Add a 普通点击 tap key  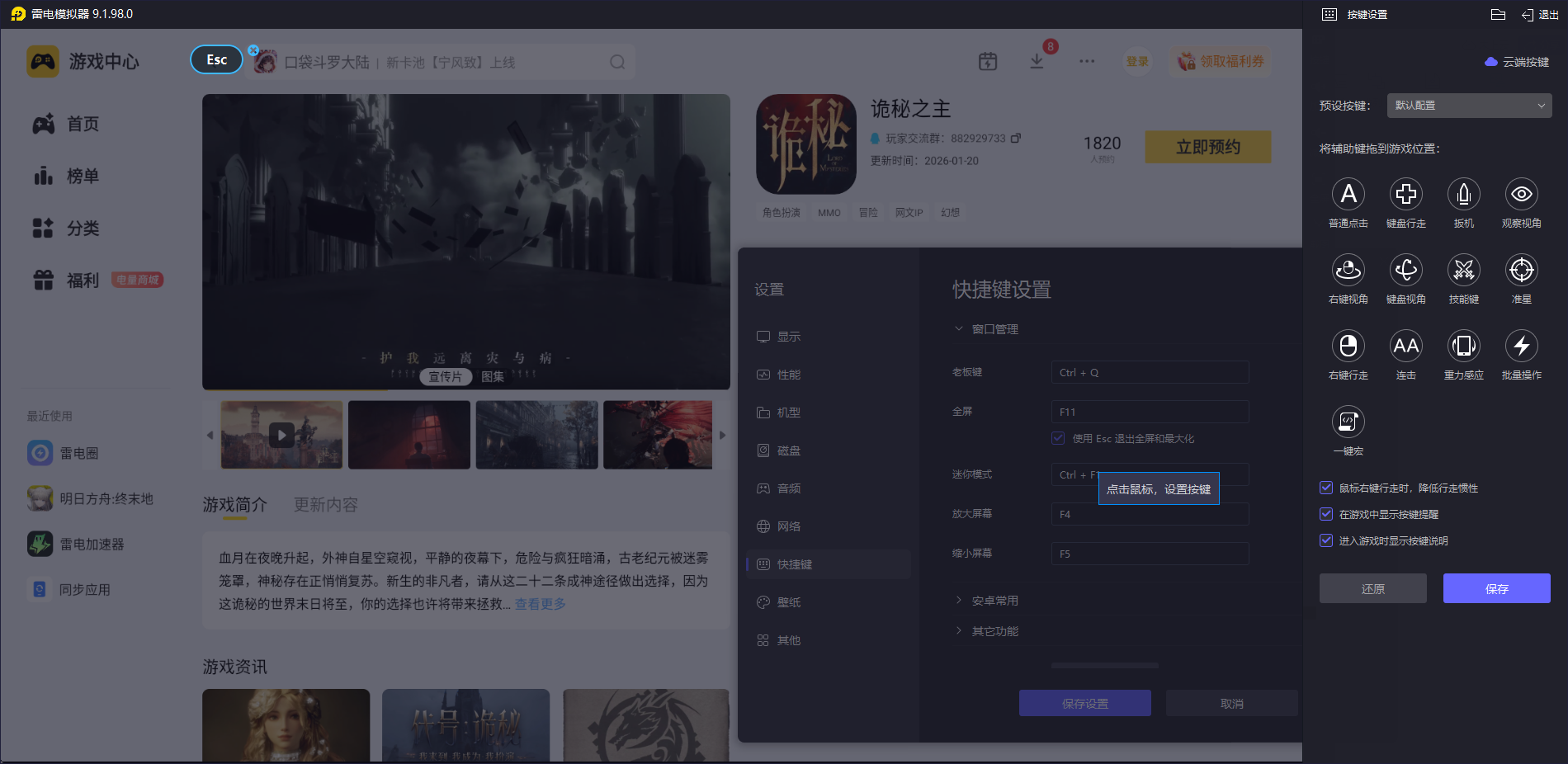click(x=1348, y=194)
